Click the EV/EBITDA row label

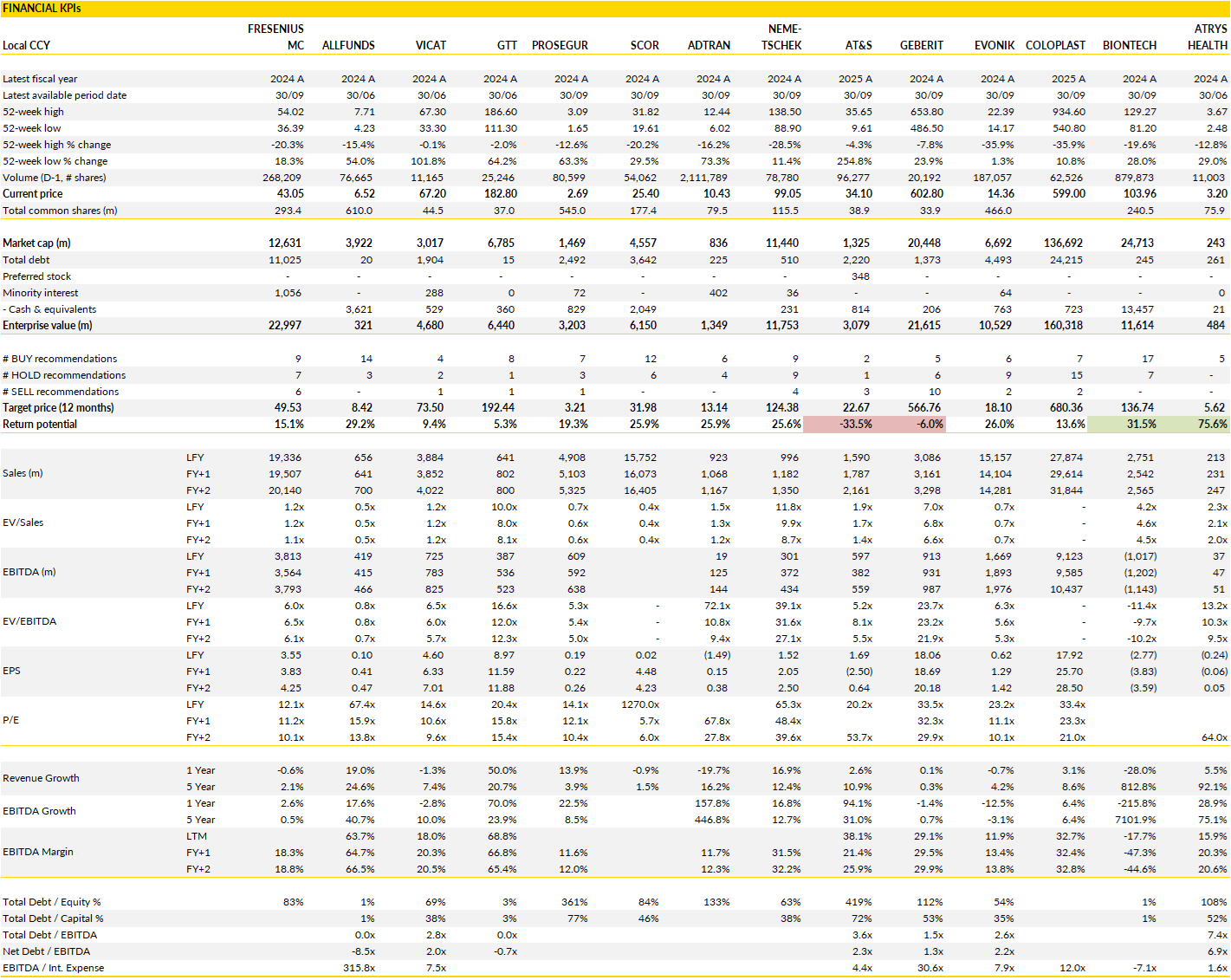(29, 622)
